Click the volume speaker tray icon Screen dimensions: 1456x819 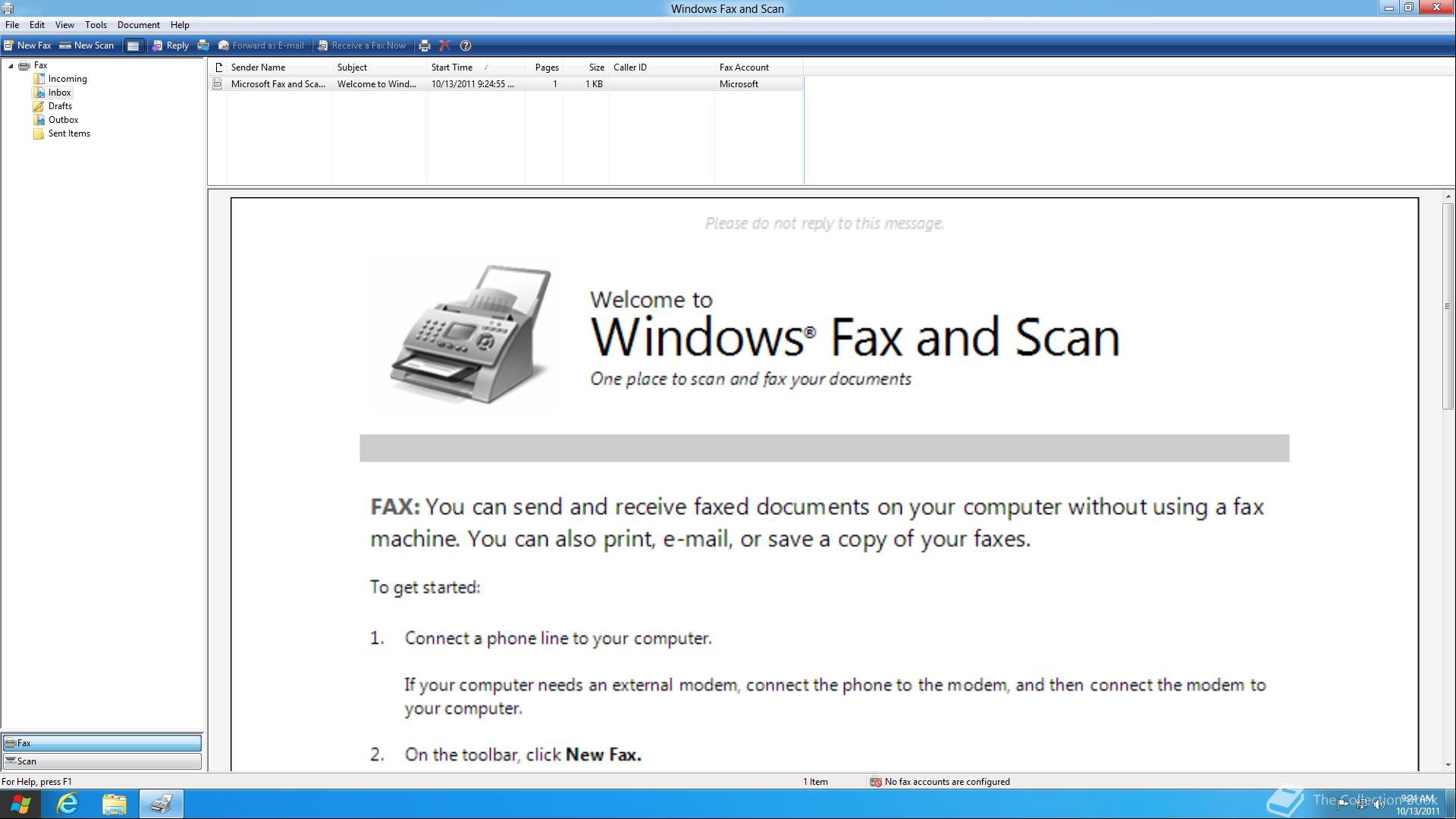(1378, 805)
